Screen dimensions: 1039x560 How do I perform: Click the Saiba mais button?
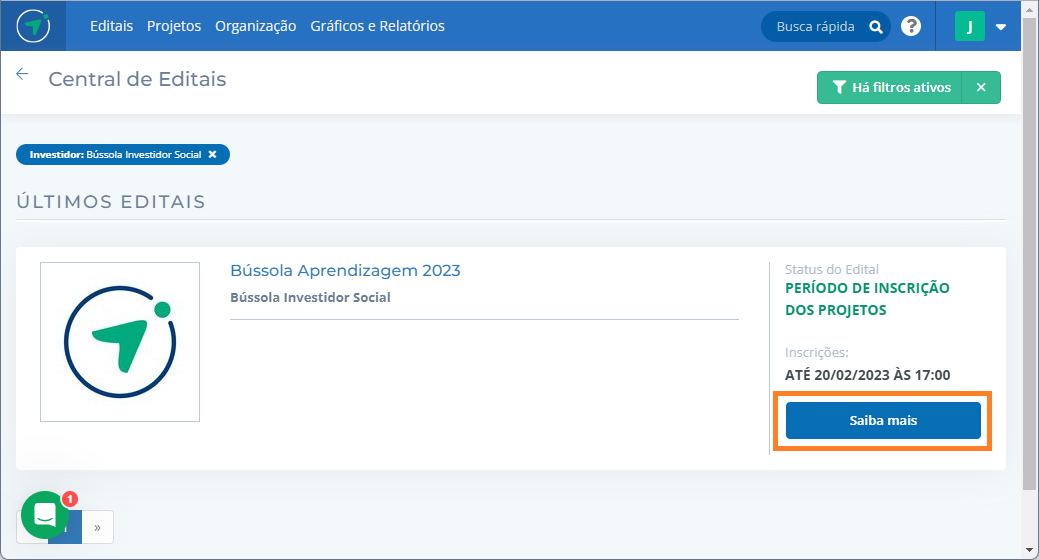[x=883, y=420]
